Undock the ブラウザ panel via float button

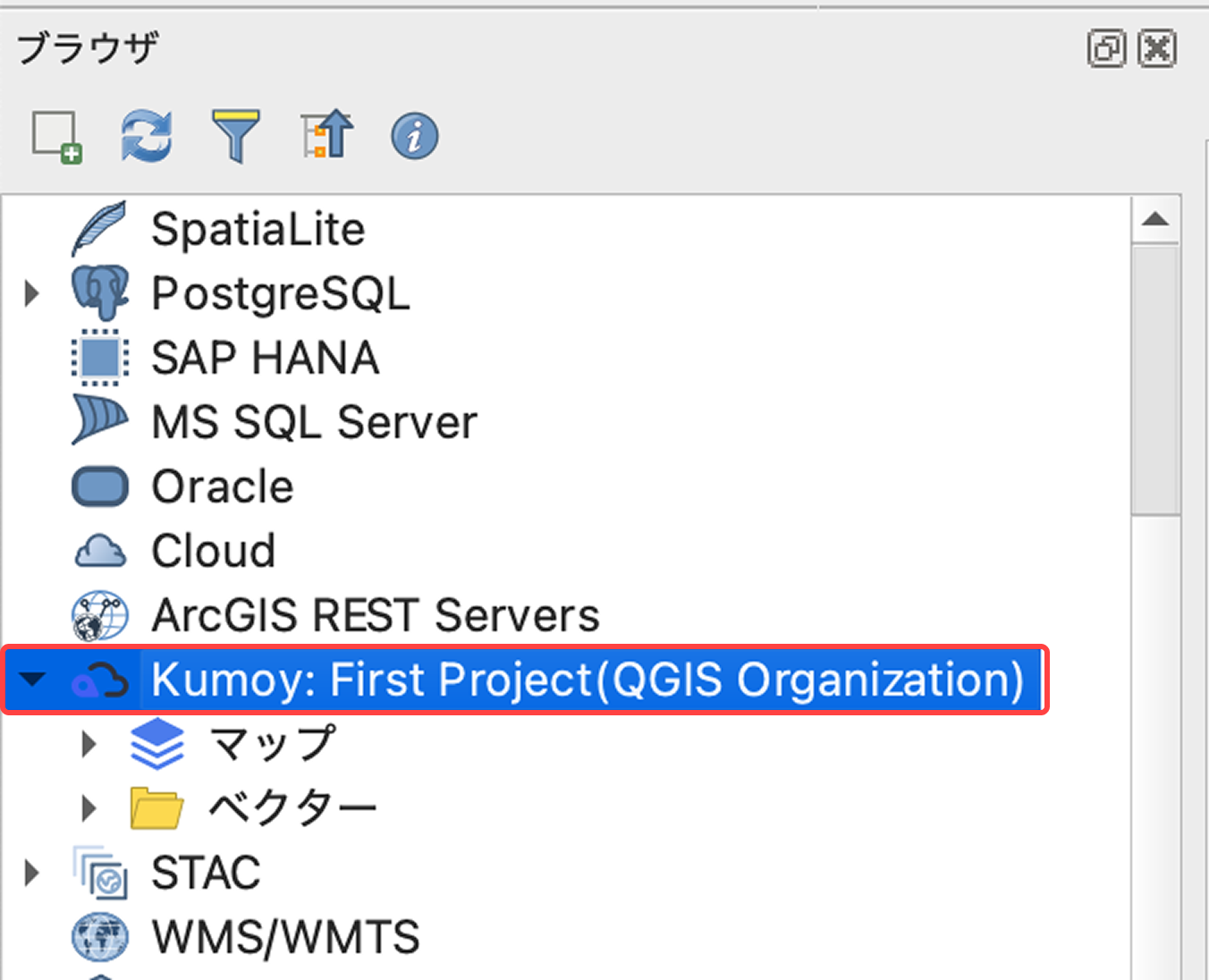pyautogui.click(x=1106, y=48)
